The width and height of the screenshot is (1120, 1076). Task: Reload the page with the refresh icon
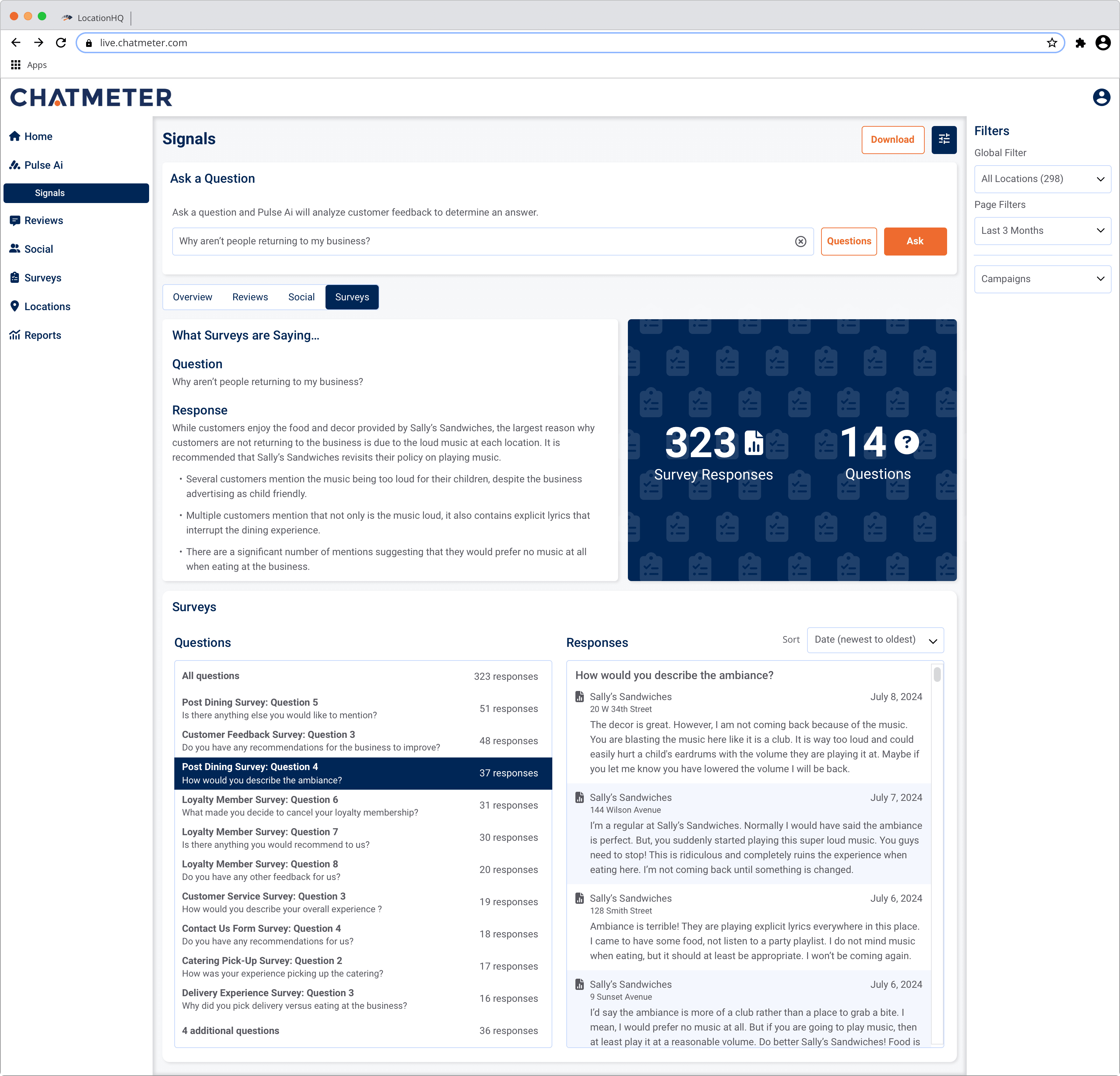click(61, 43)
